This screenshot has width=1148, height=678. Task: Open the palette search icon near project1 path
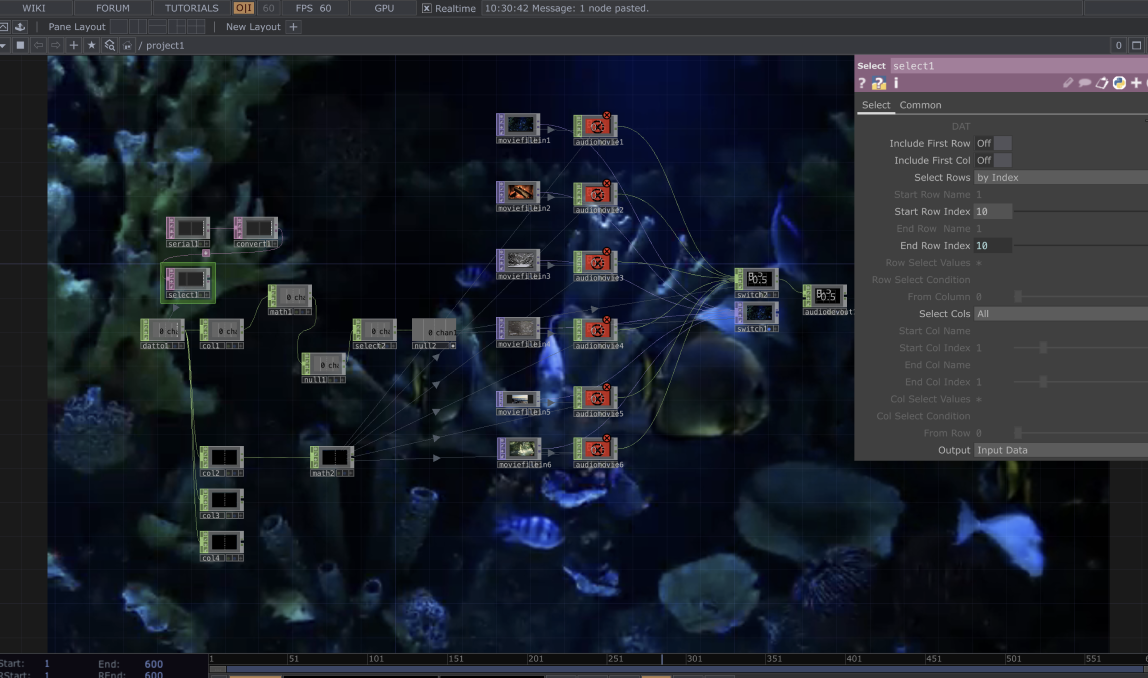(x=111, y=45)
